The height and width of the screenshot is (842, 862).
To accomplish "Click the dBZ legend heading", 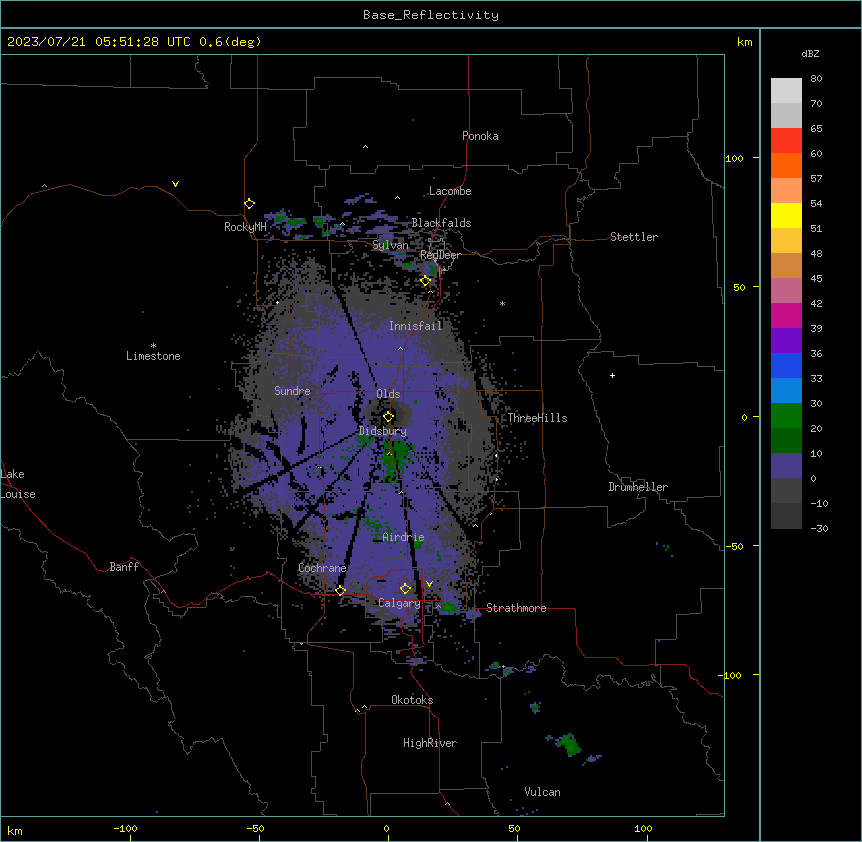I will click(x=810, y=53).
